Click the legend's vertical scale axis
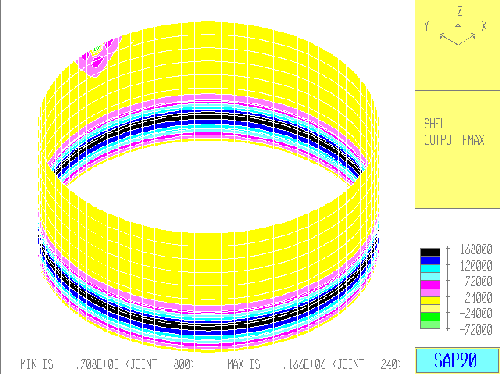 pyautogui.click(x=448, y=288)
